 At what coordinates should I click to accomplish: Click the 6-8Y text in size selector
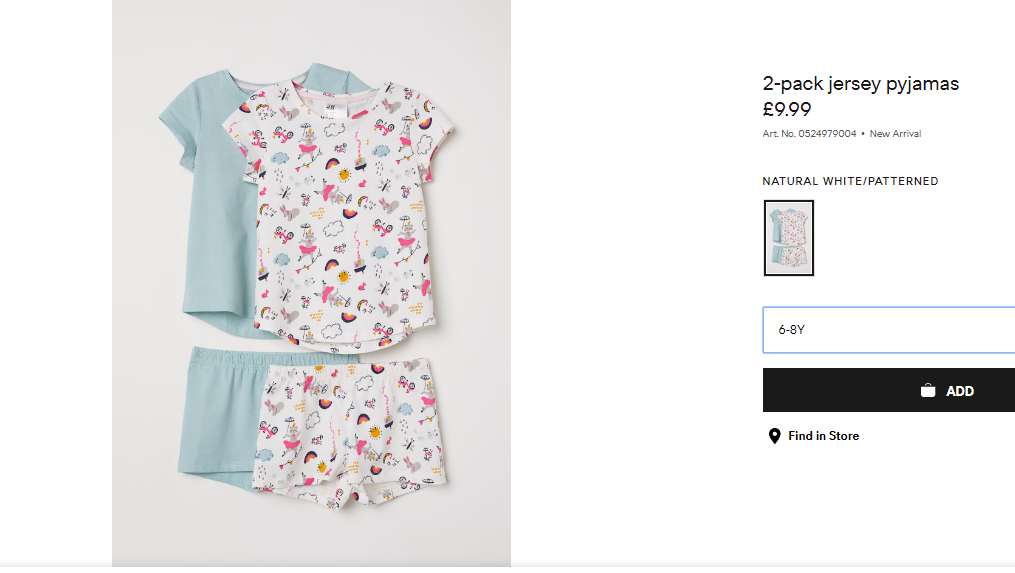tap(791, 330)
